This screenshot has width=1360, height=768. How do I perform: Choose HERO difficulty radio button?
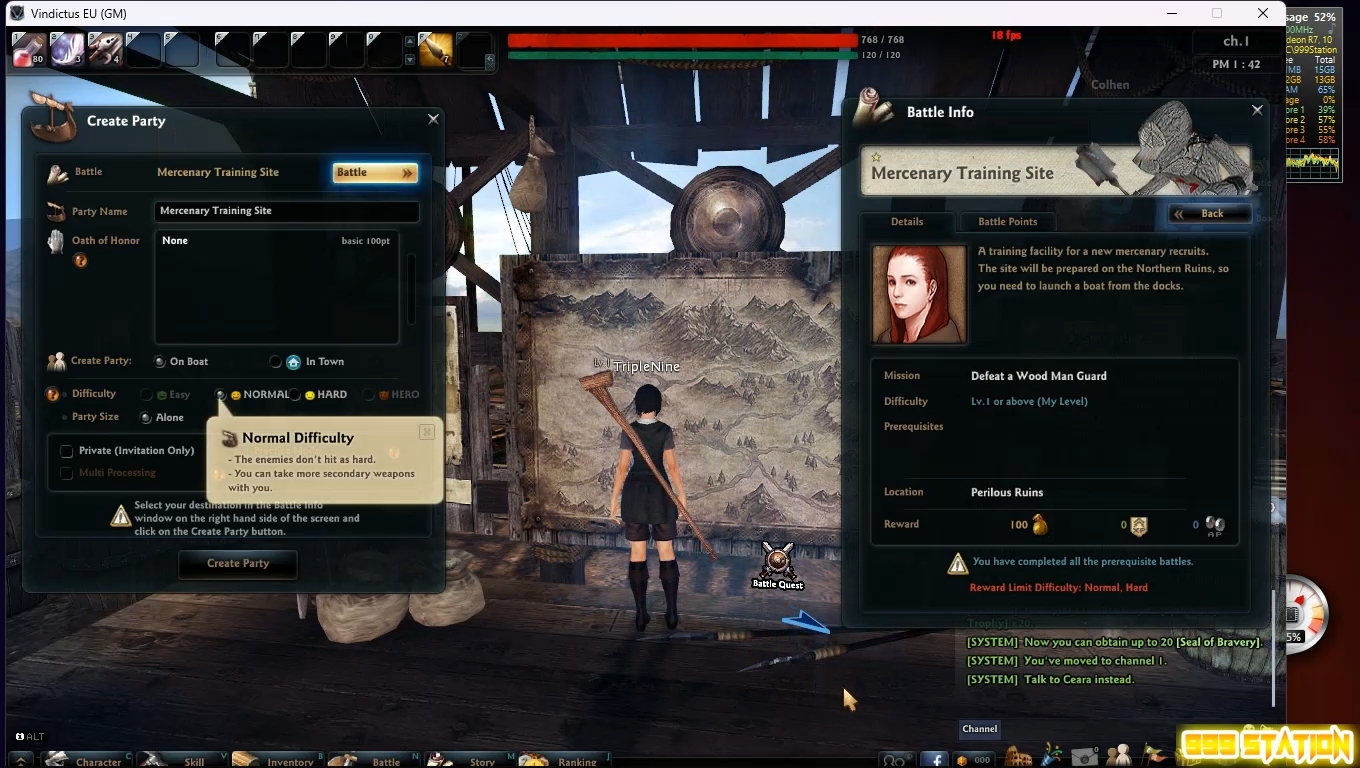pyautogui.click(x=369, y=395)
